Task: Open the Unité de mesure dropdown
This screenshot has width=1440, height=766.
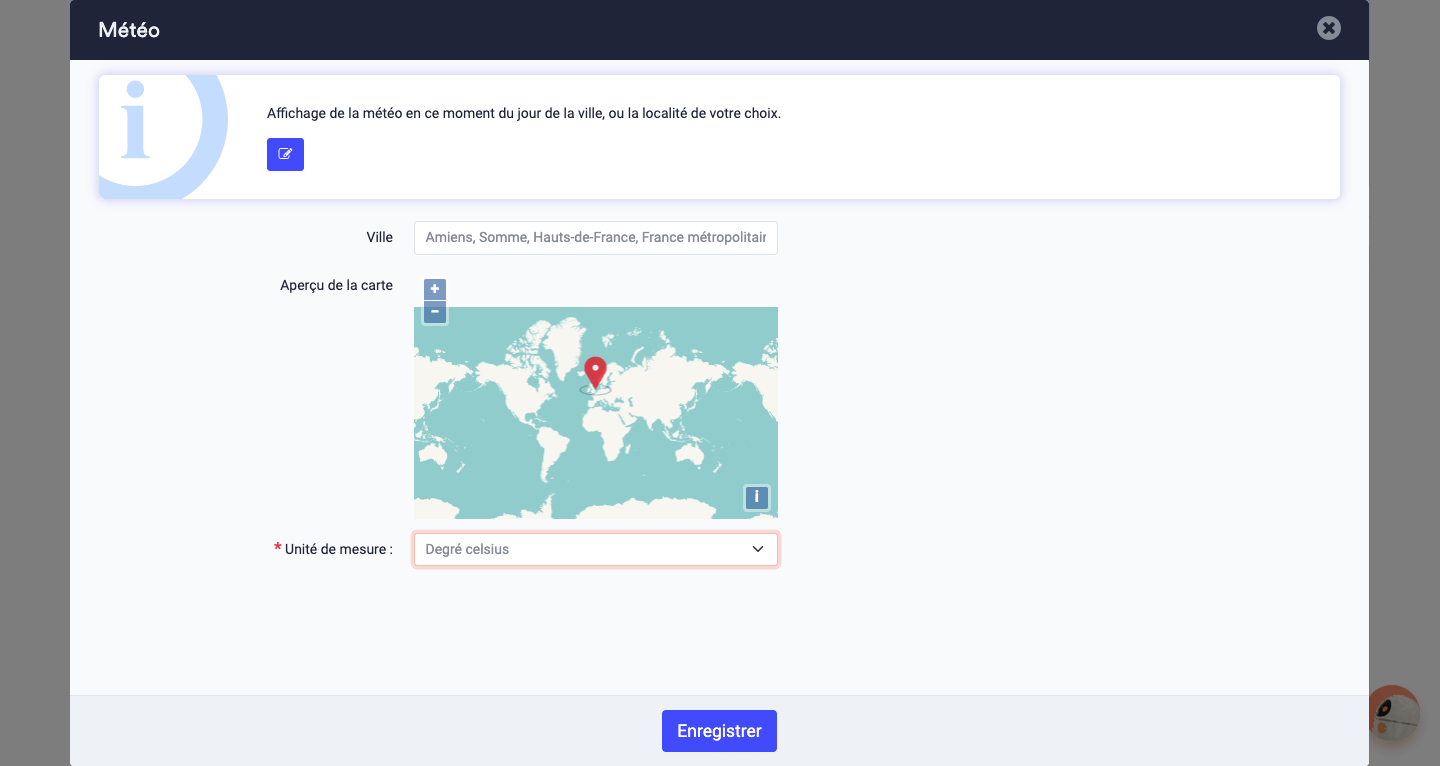Action: click(x=595, y=549)
